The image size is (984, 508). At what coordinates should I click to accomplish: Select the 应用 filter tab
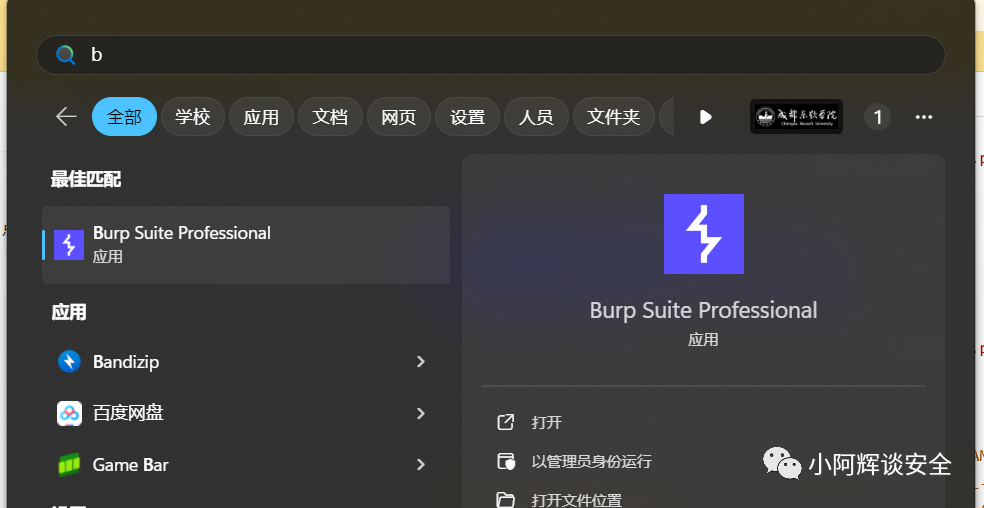(261, 117)
